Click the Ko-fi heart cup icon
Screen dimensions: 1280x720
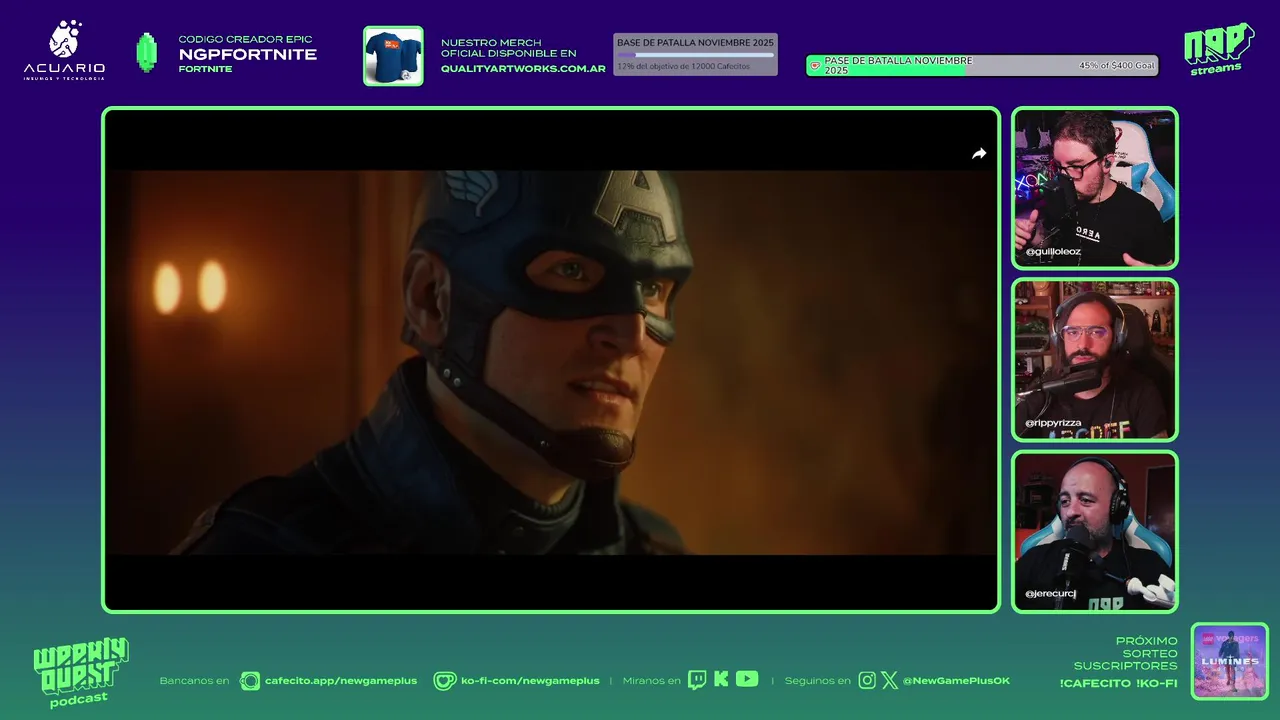click(x=444, y=681)
